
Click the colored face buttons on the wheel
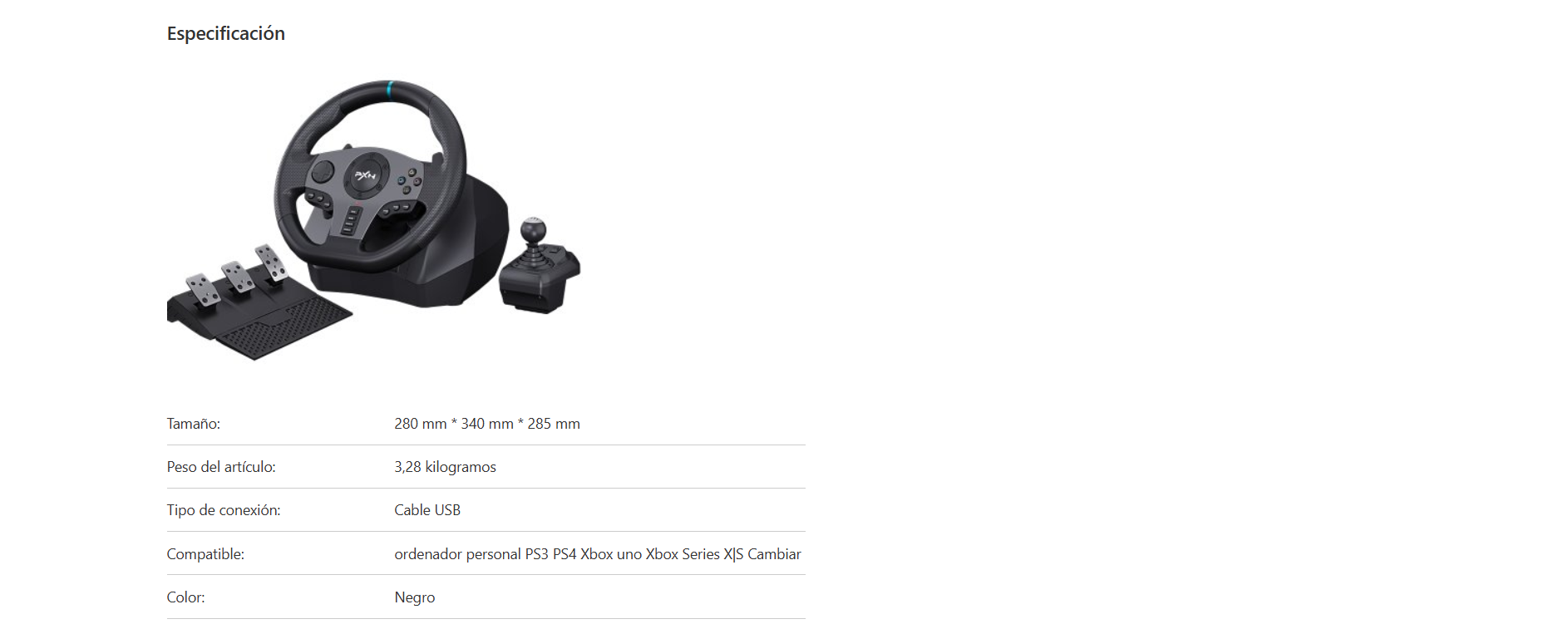click(408, 180)
